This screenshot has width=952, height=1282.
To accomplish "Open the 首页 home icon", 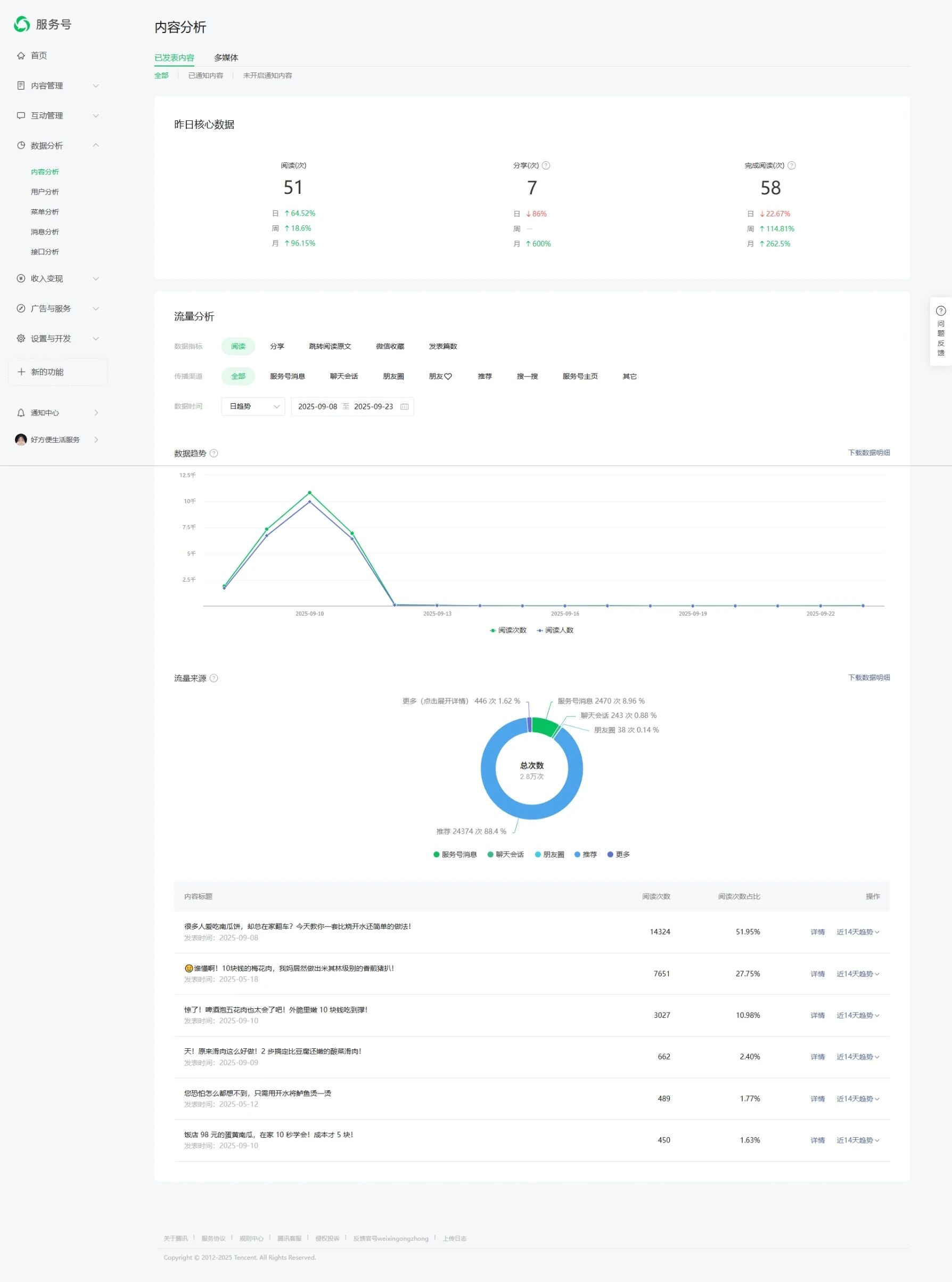I will pyautogui.click(x=21, y=55).
